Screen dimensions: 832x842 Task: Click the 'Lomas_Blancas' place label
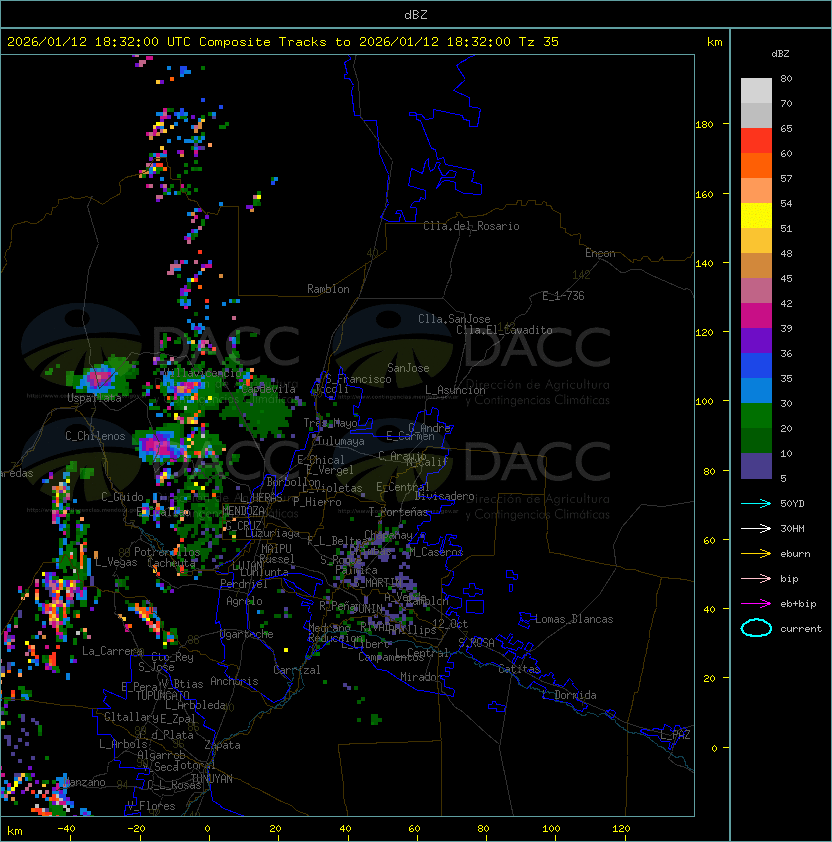click(574, 619)
